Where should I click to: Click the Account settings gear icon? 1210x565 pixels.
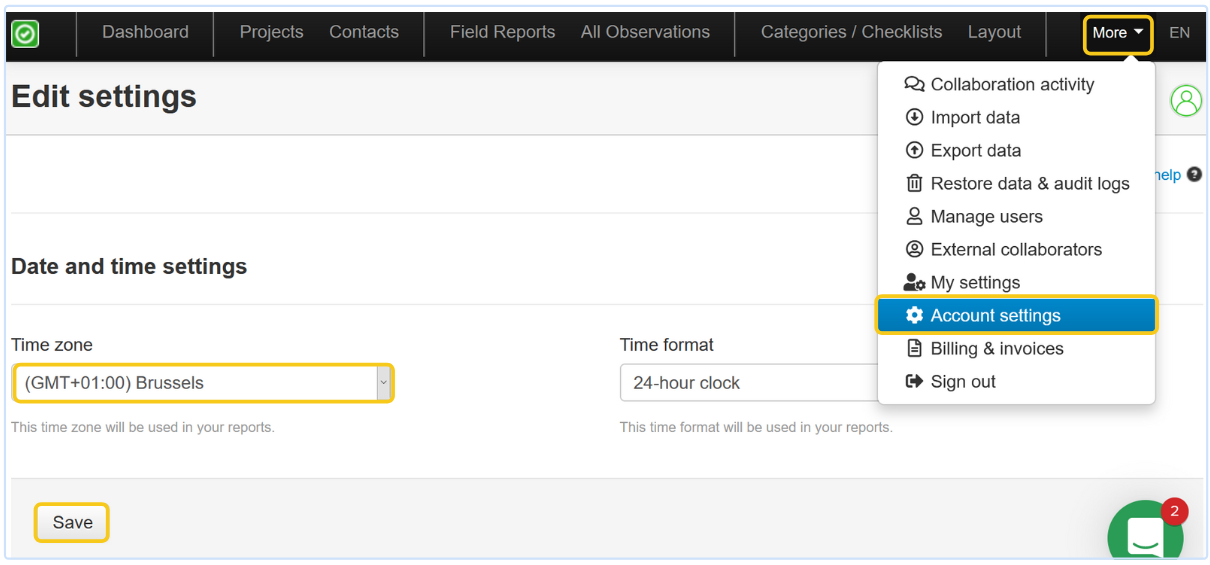point(914,315)
